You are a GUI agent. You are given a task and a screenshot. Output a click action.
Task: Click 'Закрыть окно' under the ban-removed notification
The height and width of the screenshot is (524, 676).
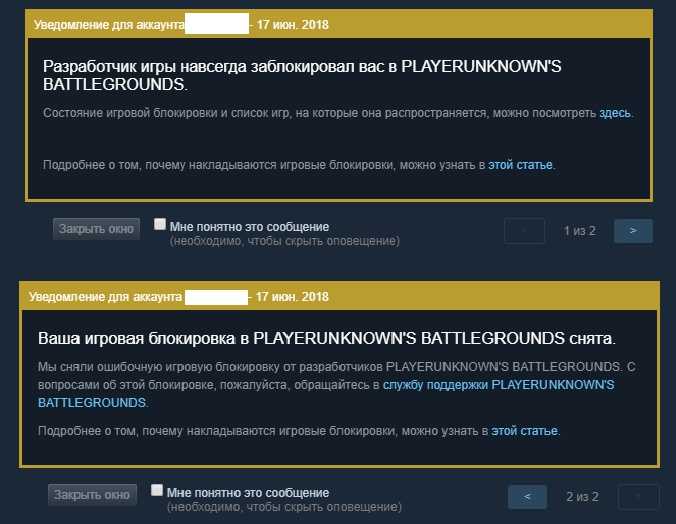[92, 495]
